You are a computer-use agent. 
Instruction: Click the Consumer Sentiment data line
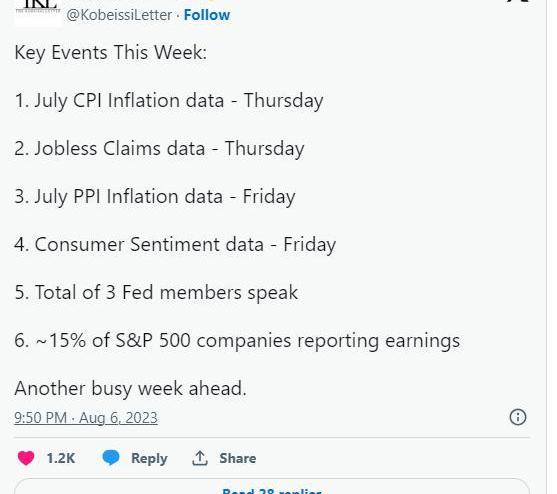click(x=175, y=245)
